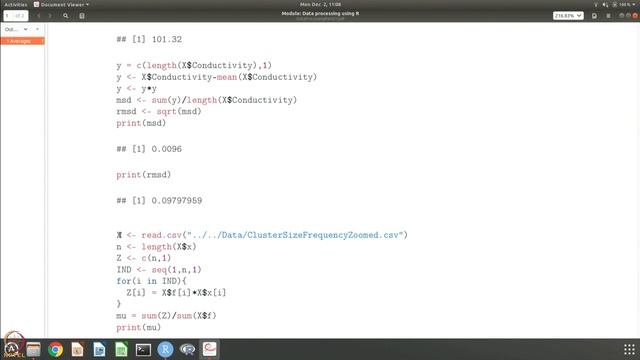Click the line 'mu = sum(Z)/sum(X$f)'

[166, 316]
